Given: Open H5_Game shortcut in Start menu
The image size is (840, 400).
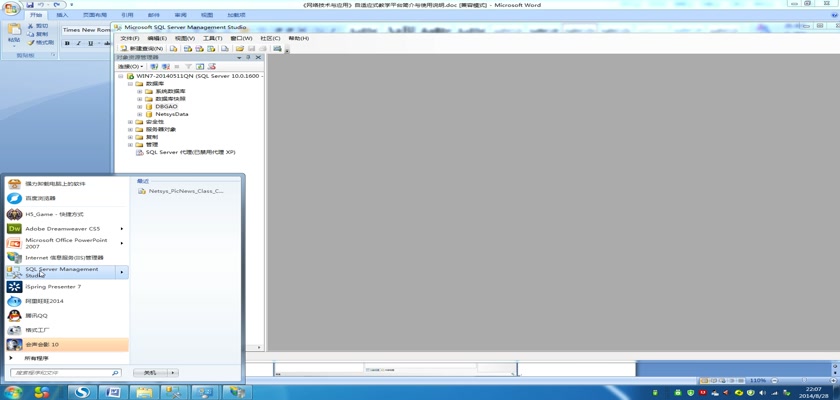Looking at the screenshot, I should (67, 214).
